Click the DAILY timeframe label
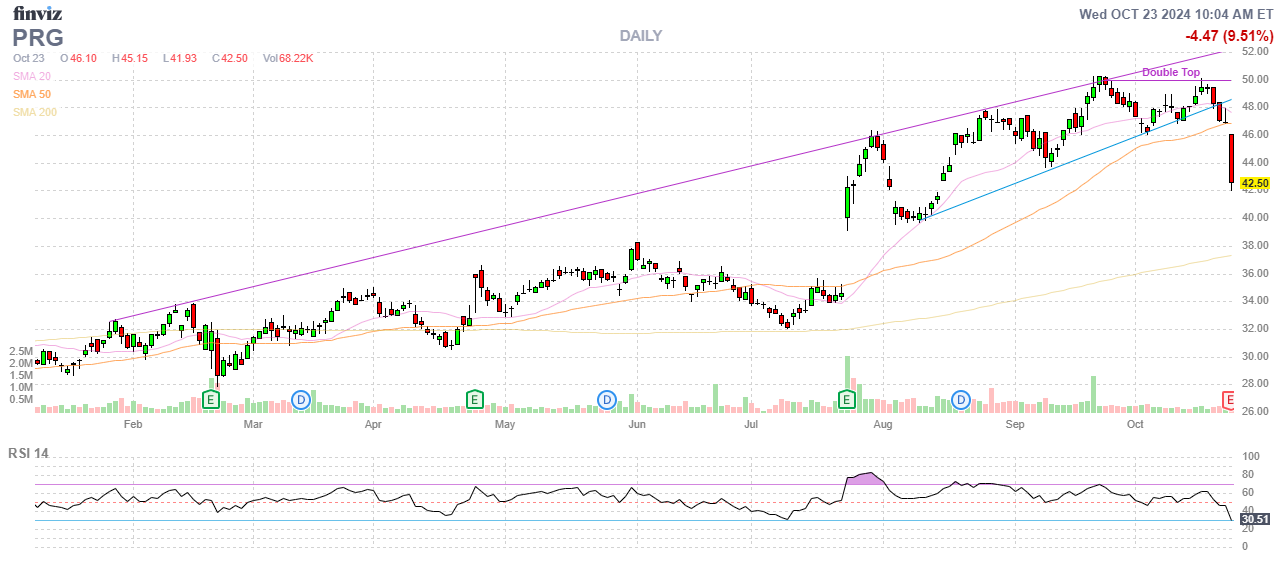 pos(640,36)
